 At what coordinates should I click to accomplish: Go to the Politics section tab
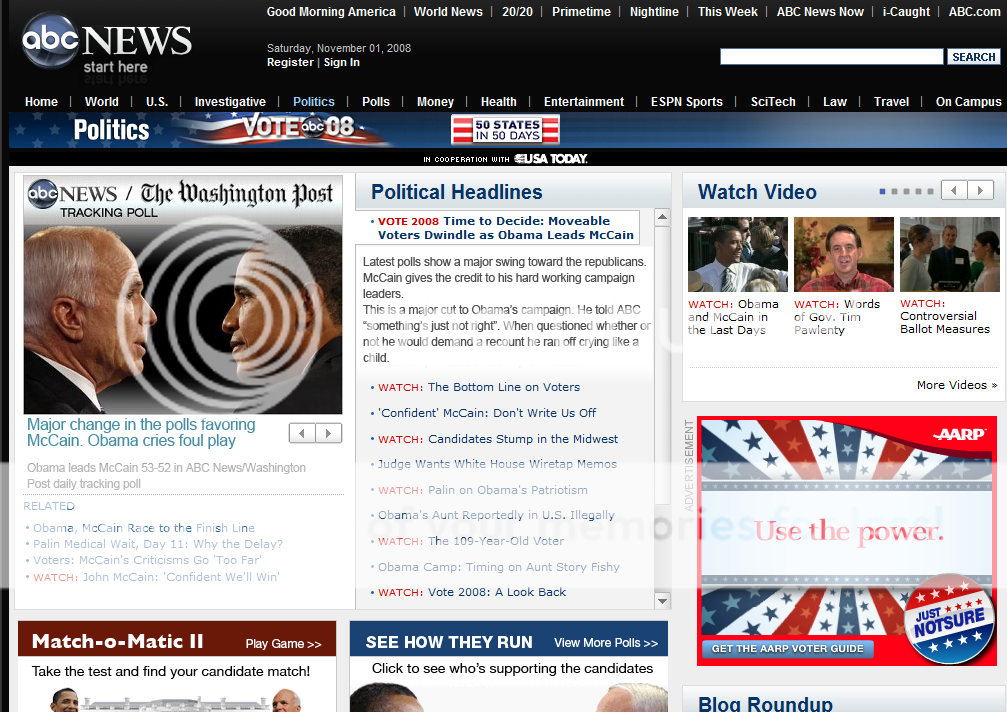pyautogui.click(x=313, y=101)
